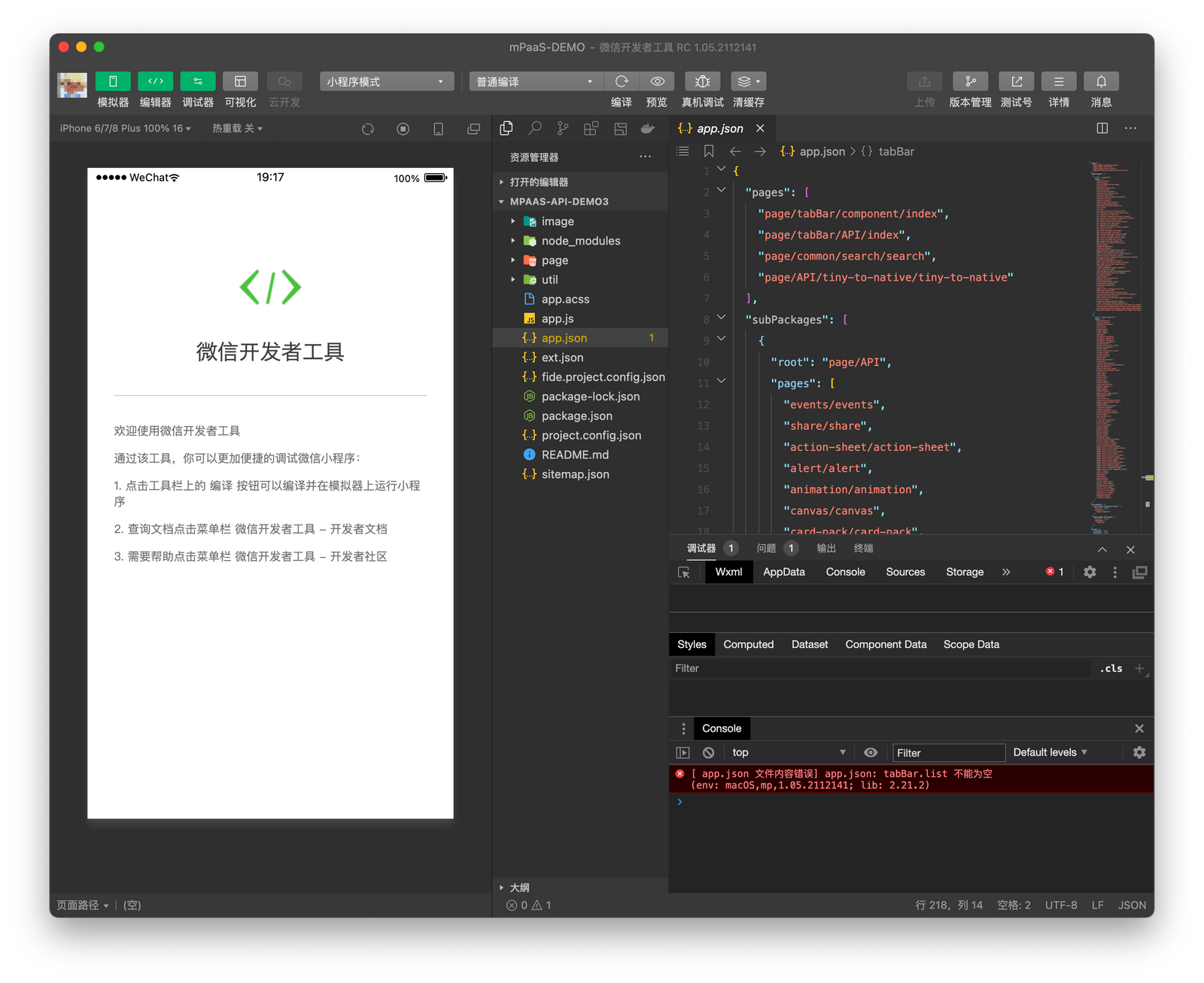Detach simulator into separate window
The image size is (1204, 983).
tap(474, 129)
